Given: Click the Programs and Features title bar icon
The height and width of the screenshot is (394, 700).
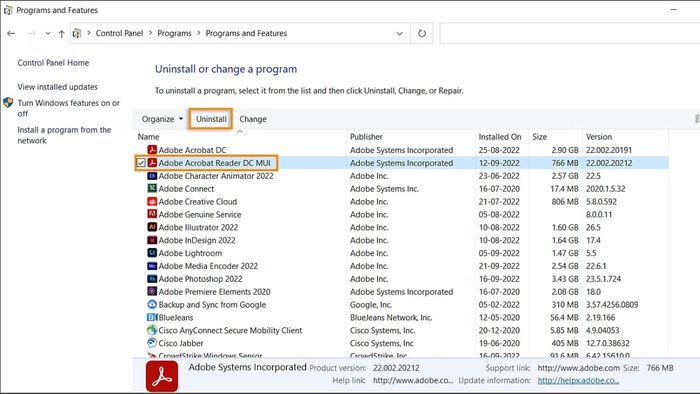Looking at the screenshot, I should (8, 10).
